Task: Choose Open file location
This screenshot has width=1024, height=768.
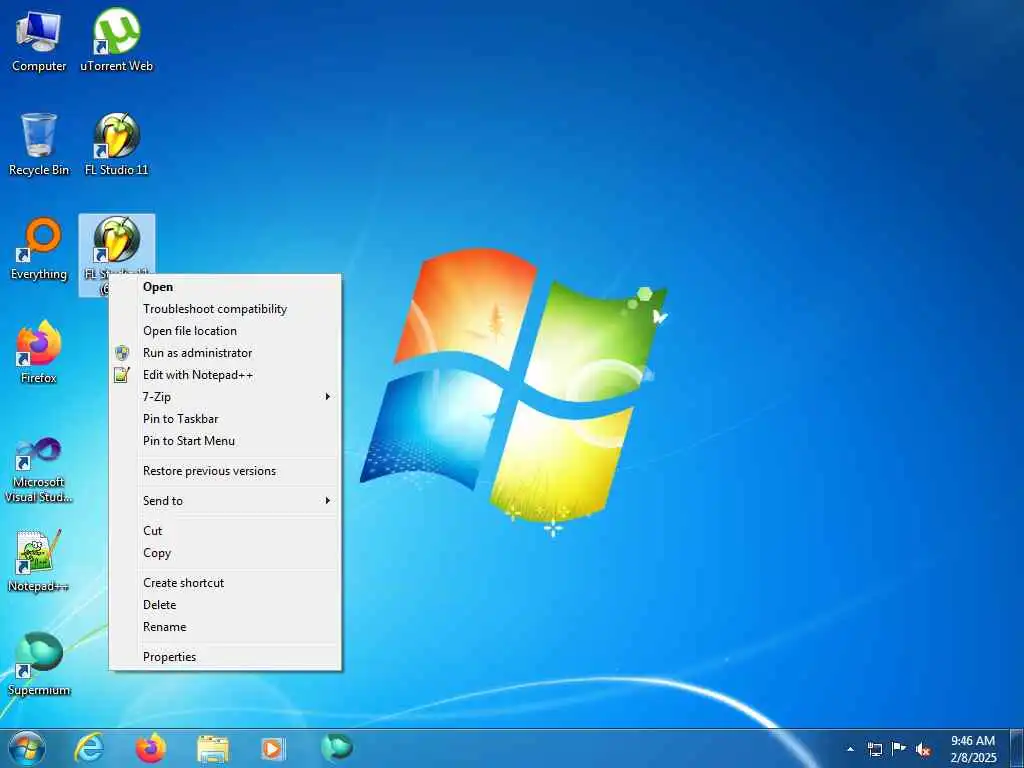Action: coord(225,331)
